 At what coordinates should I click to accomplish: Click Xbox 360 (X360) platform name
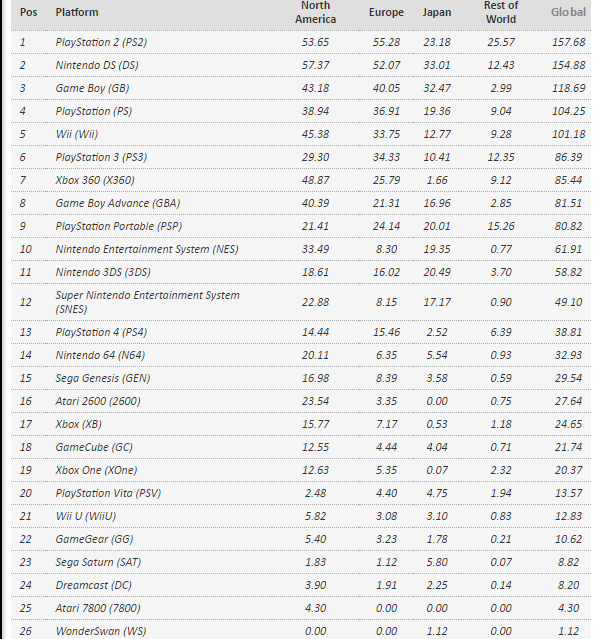tap(95, 180)
